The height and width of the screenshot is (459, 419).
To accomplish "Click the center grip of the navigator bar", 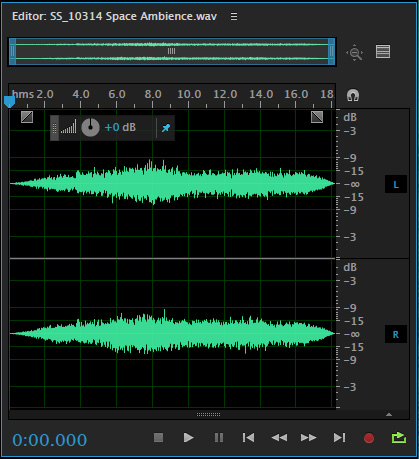I will tap(171, 51).
